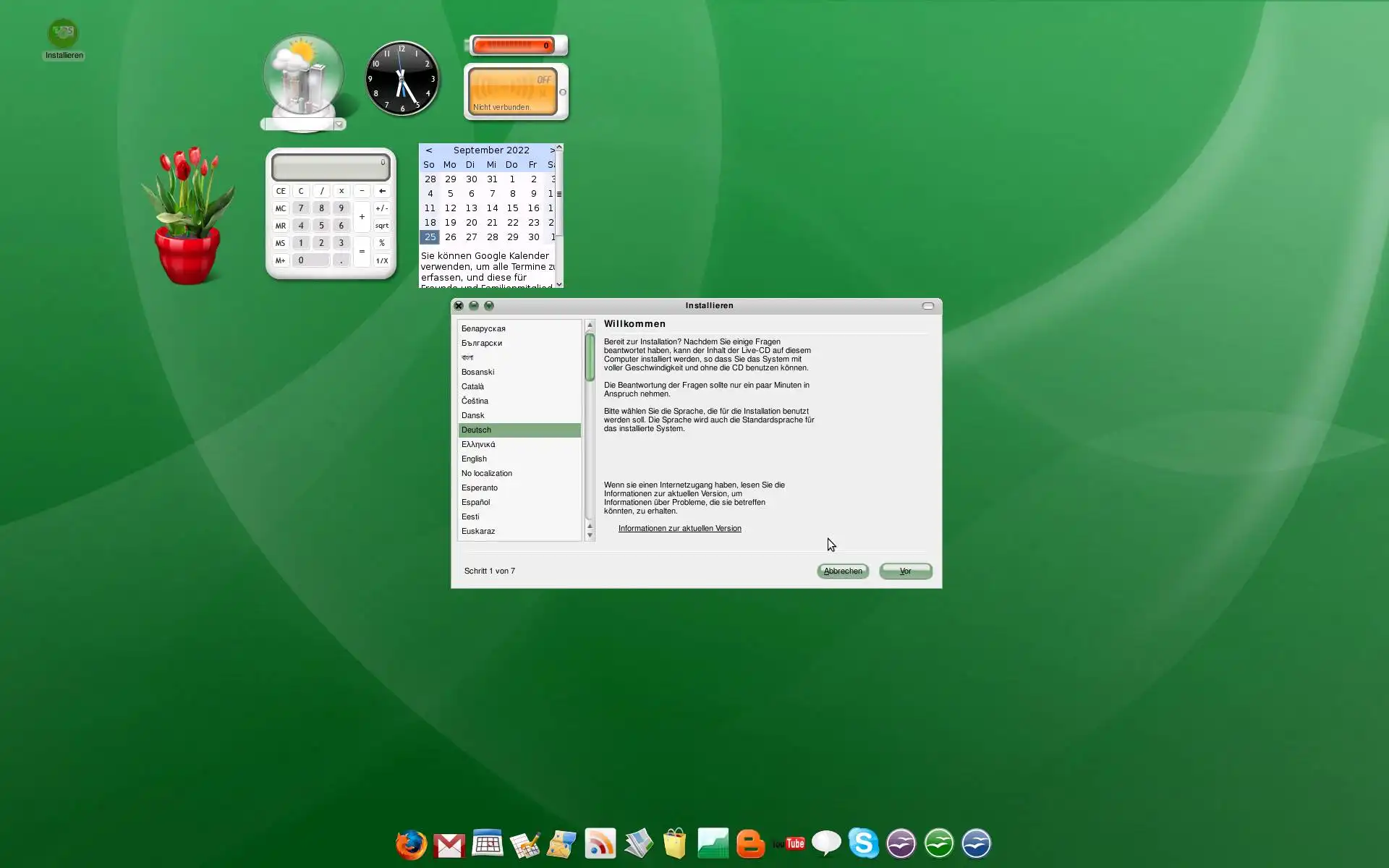Launch Firefox from the dock
Screen dimensions: 1389x868
point(411,844)
